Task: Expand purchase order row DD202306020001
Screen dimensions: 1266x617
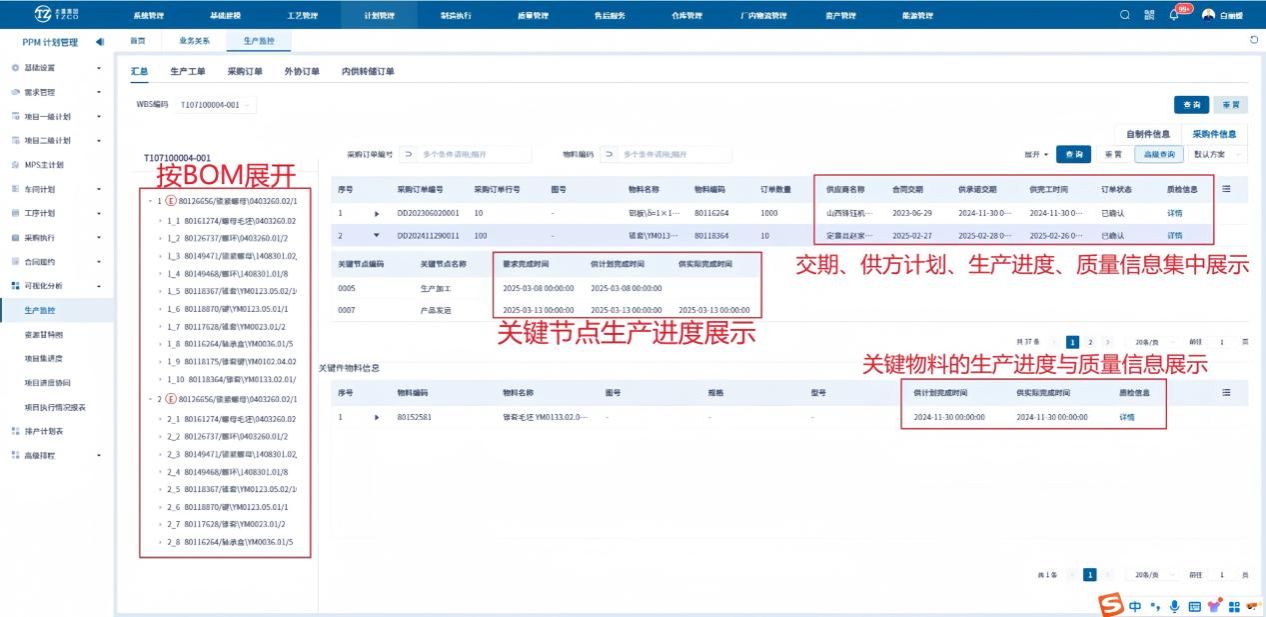Action: (x=377, y=213)
